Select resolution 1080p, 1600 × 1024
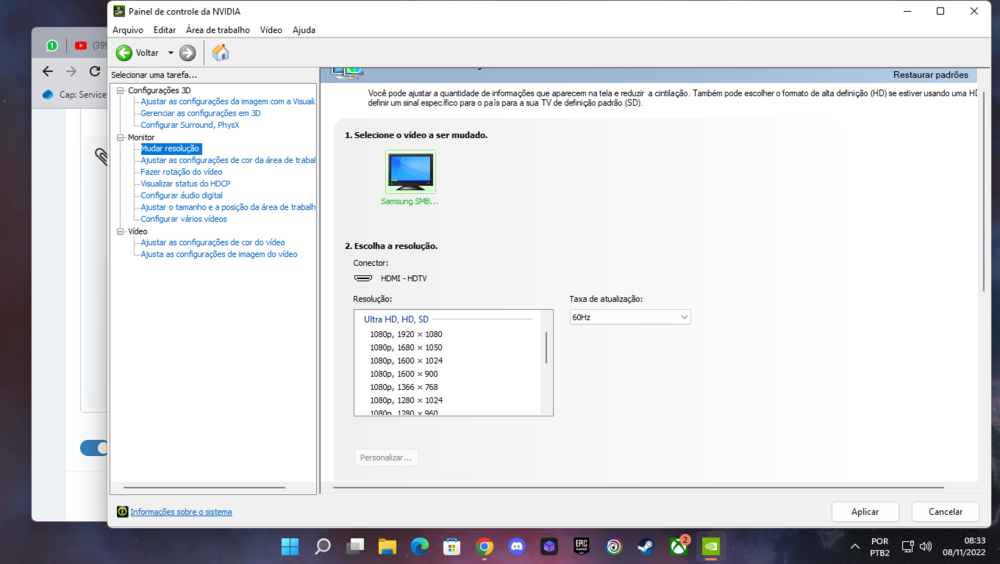1000x564 pixels. [406, 360]
